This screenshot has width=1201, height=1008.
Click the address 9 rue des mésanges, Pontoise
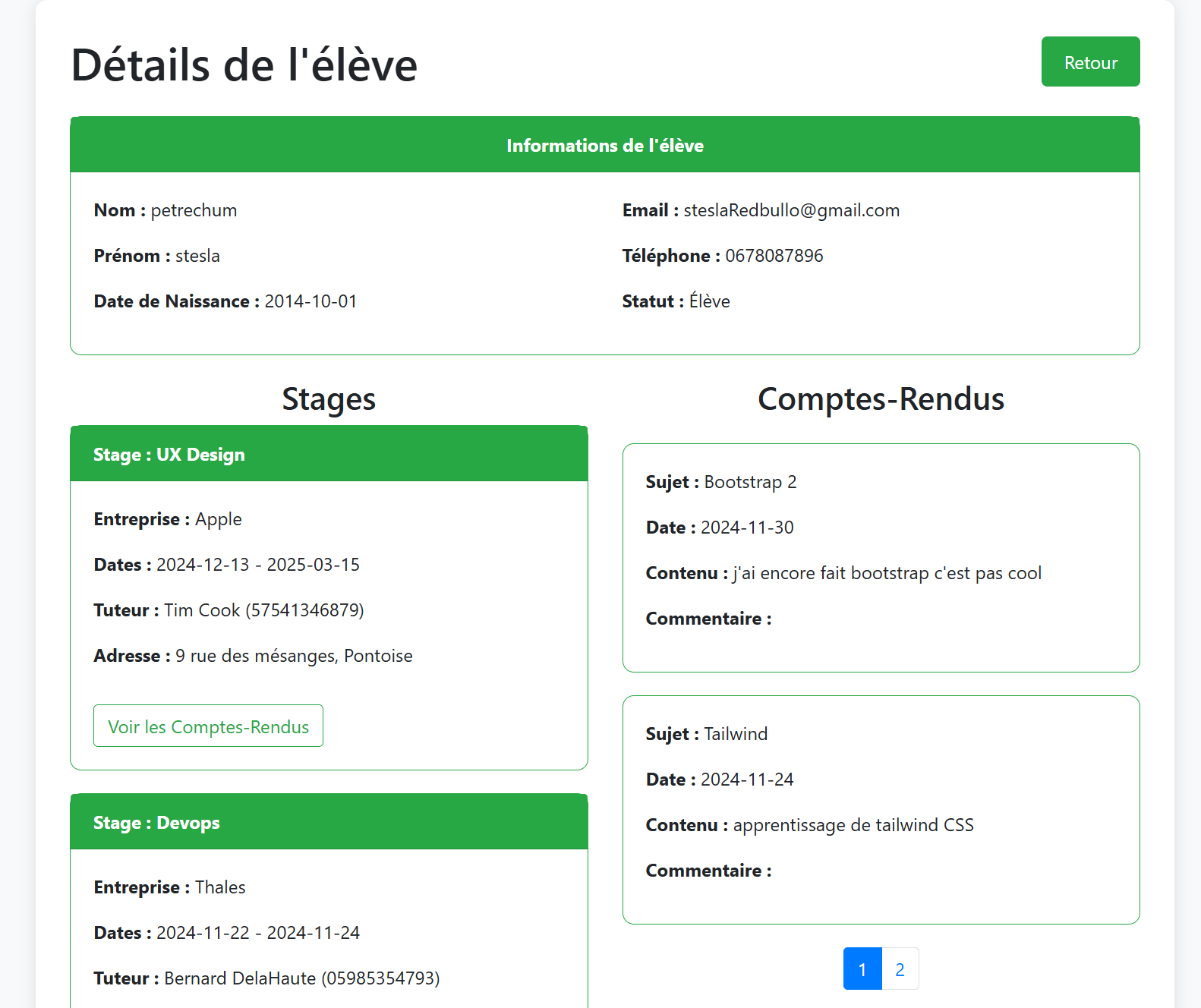(x=294, y=656)
